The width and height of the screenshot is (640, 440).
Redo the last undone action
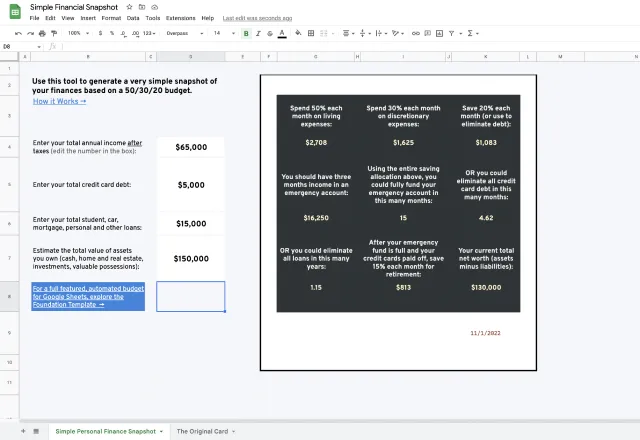[30, 33]
